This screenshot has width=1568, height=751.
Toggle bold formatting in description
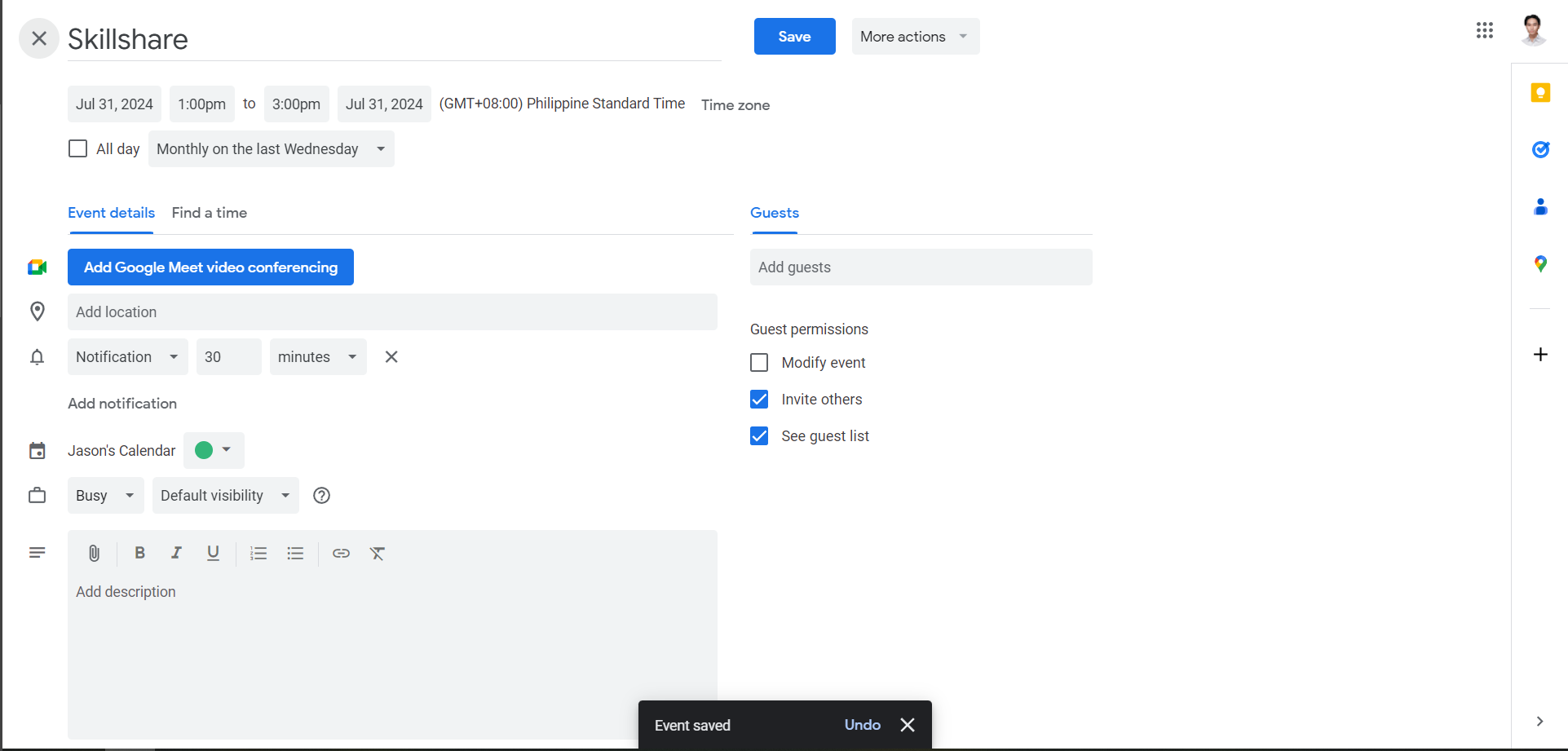click(x=139, y=553)
